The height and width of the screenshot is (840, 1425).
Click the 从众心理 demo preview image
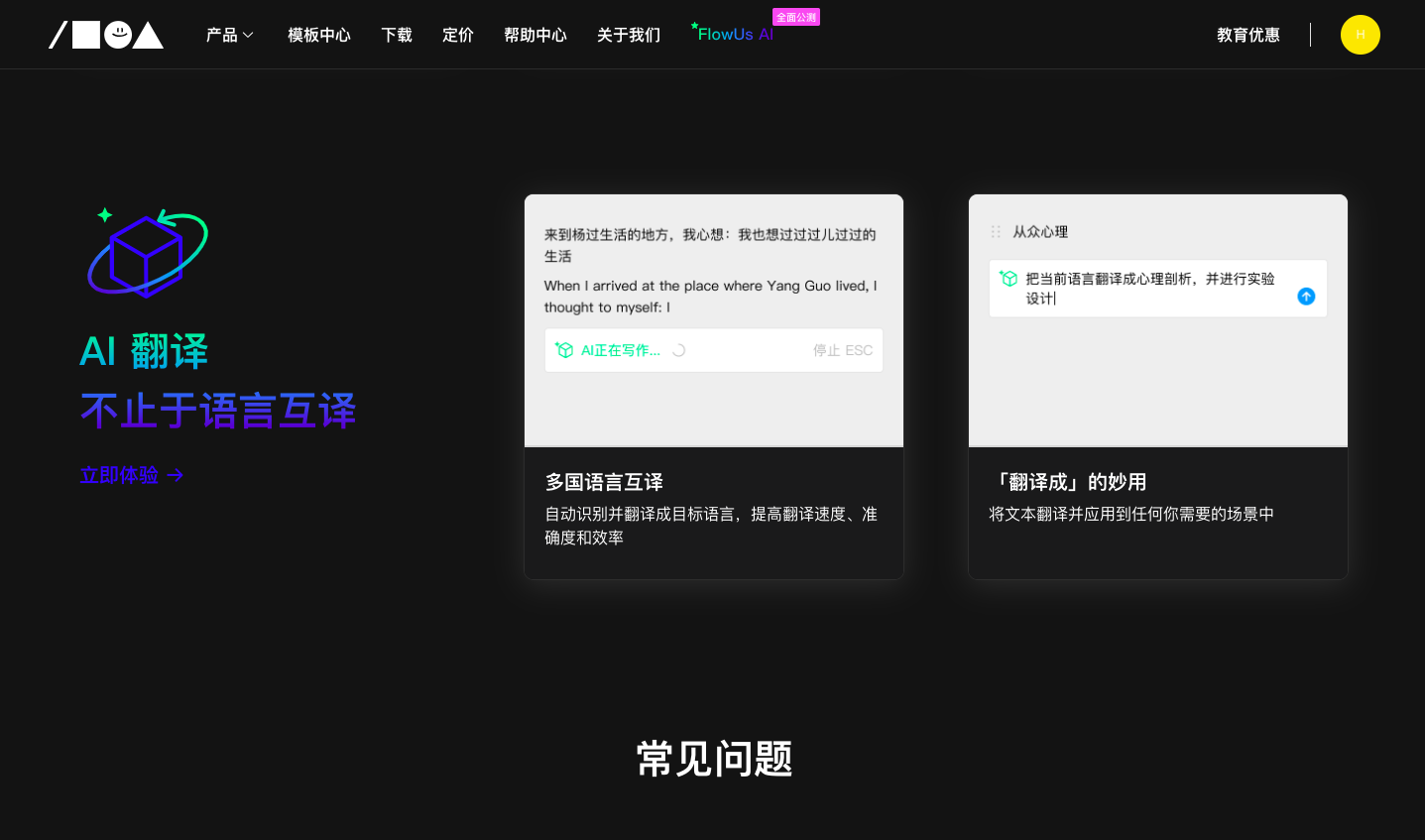click(x=1158, y=320)
